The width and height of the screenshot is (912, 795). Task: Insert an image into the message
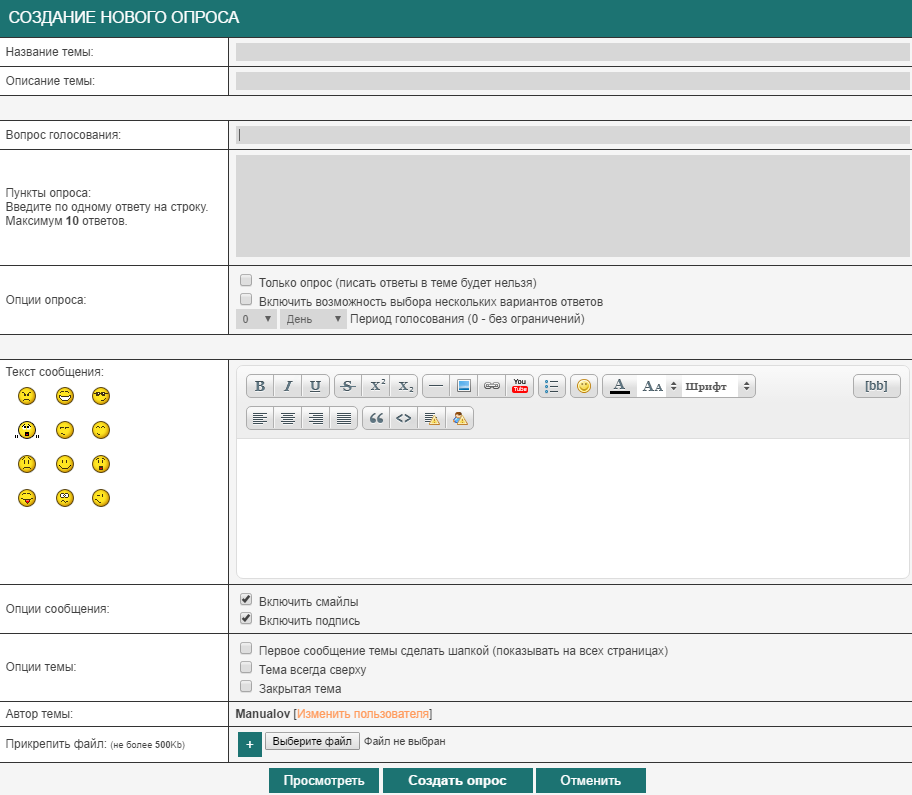click(x=464, y=386)
